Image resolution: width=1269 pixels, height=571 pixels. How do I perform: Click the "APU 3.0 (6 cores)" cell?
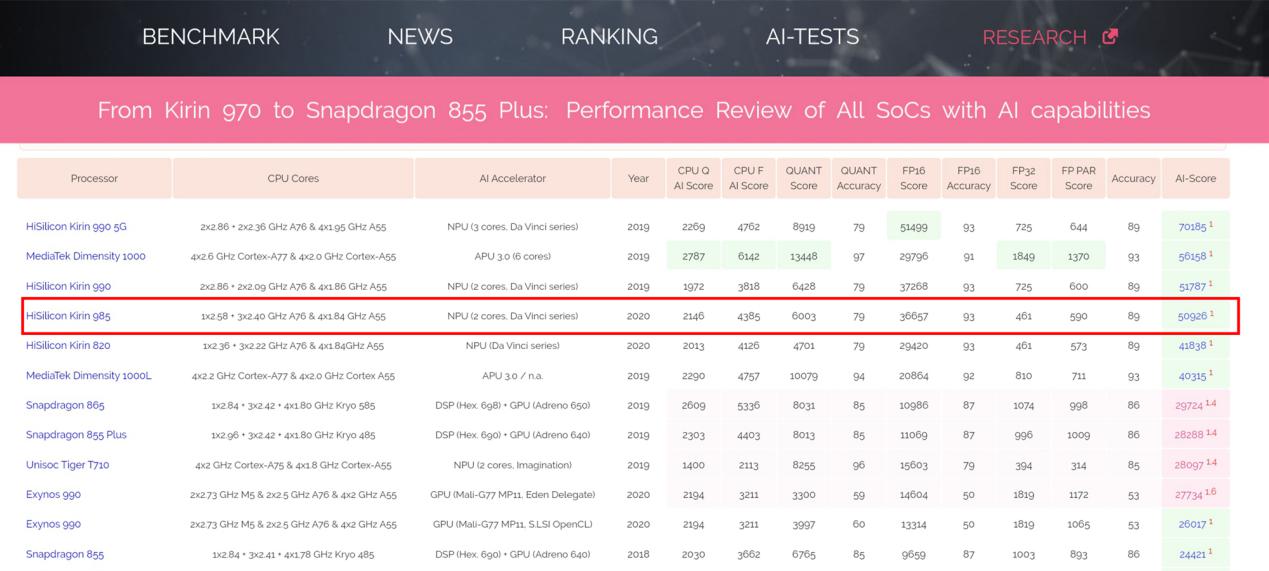(512, 256)
